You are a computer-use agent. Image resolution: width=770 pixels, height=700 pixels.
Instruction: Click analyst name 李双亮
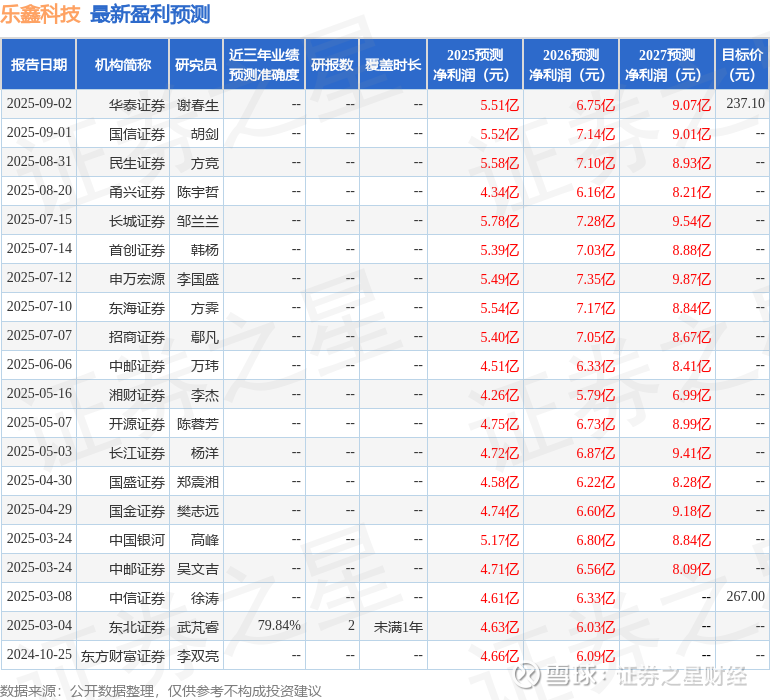197,656
